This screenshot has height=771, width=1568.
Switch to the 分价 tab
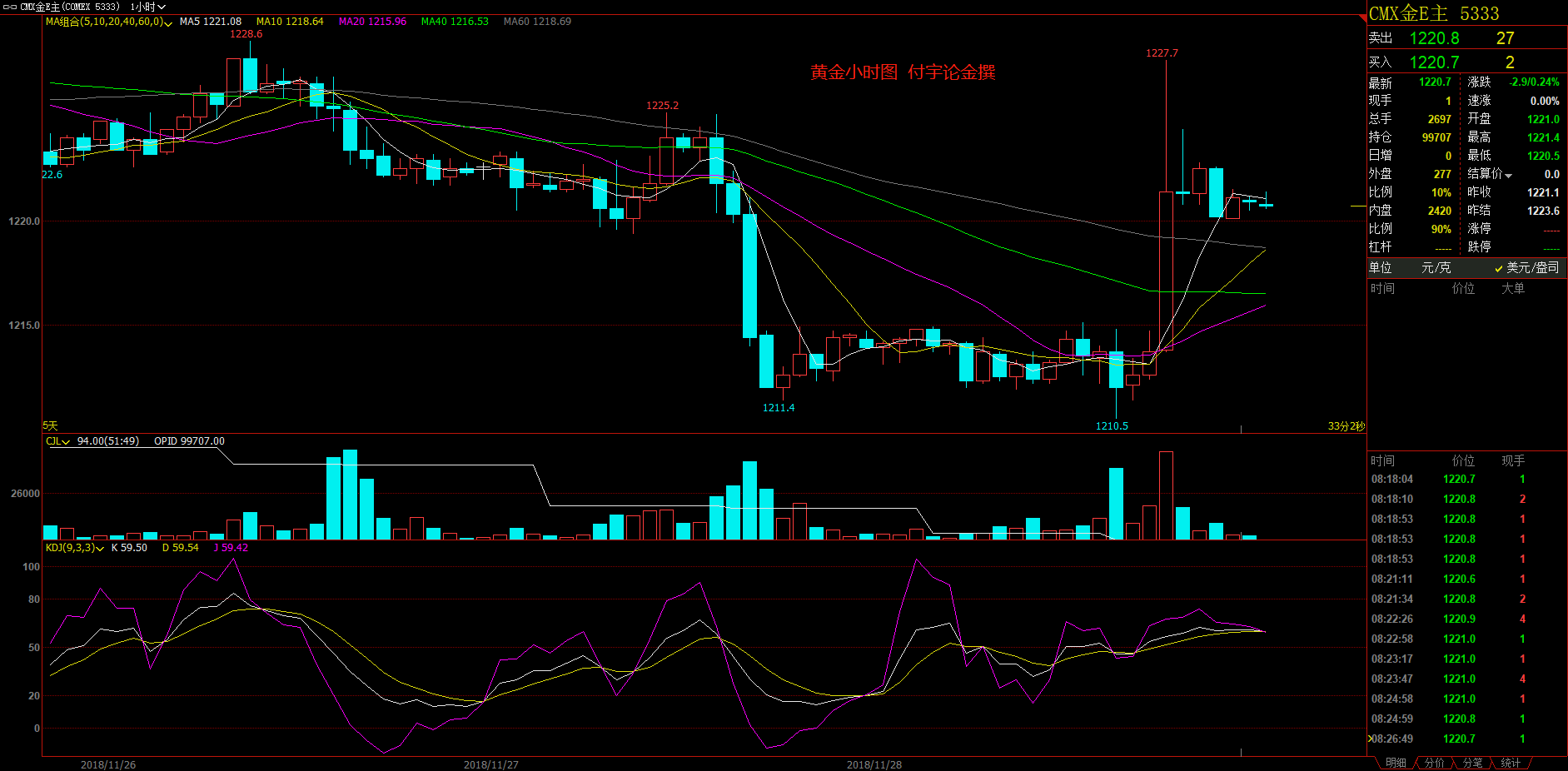coord(1434,763)
